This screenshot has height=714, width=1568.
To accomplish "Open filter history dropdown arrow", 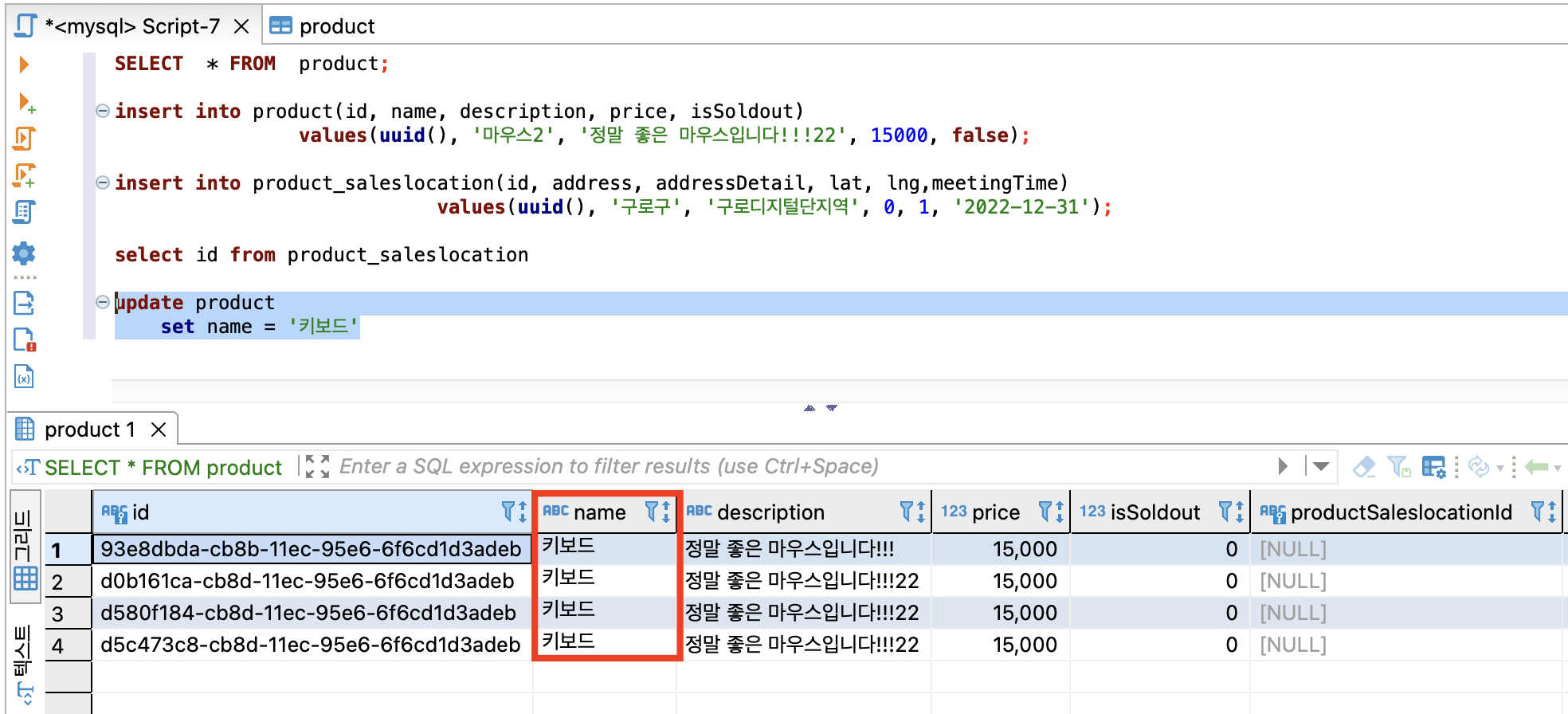I will tap(1320, 466).
